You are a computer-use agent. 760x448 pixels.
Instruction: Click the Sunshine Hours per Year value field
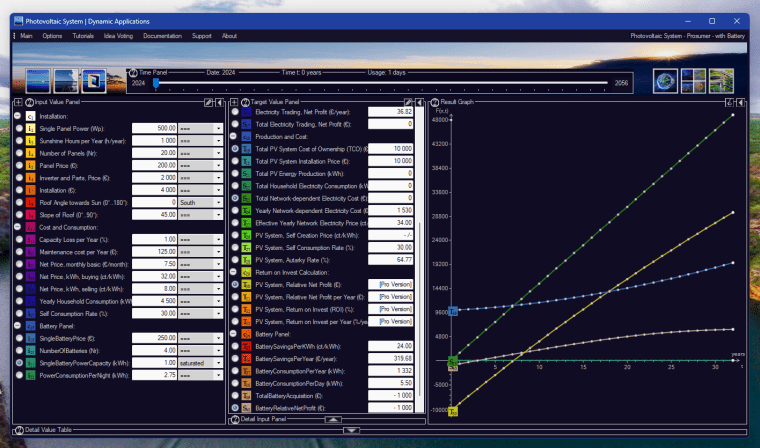155,141
